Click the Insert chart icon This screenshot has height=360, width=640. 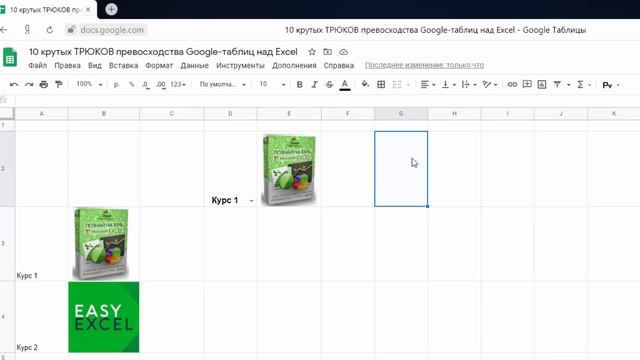(x=542, y=84)
